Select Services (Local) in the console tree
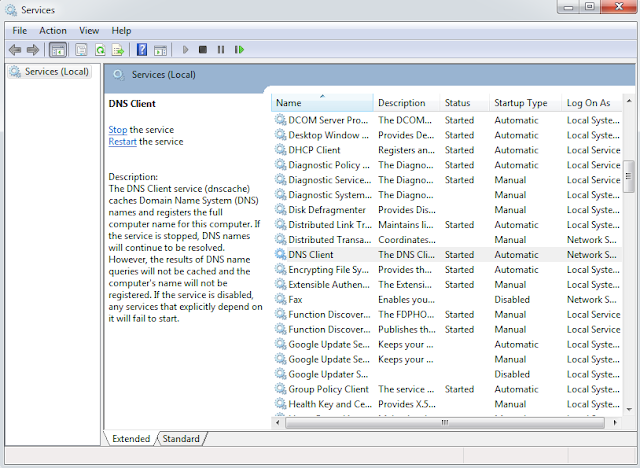 click(x=49, y=72)
